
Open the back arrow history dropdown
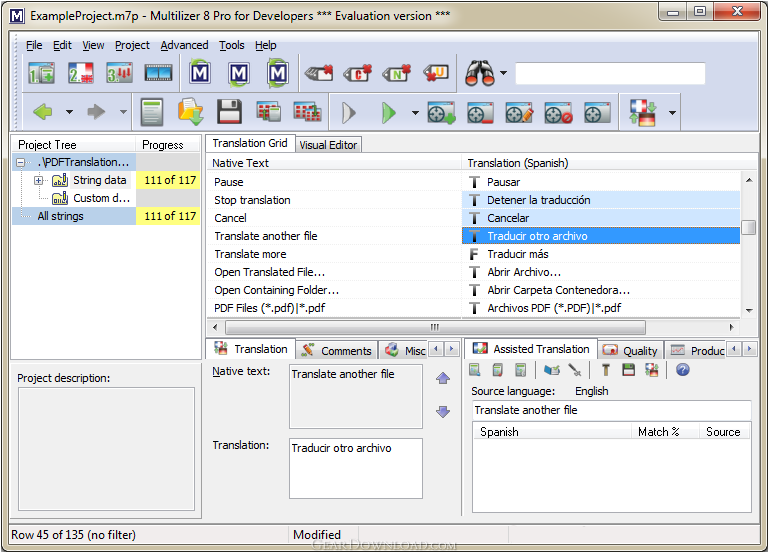tap(69, 112)
